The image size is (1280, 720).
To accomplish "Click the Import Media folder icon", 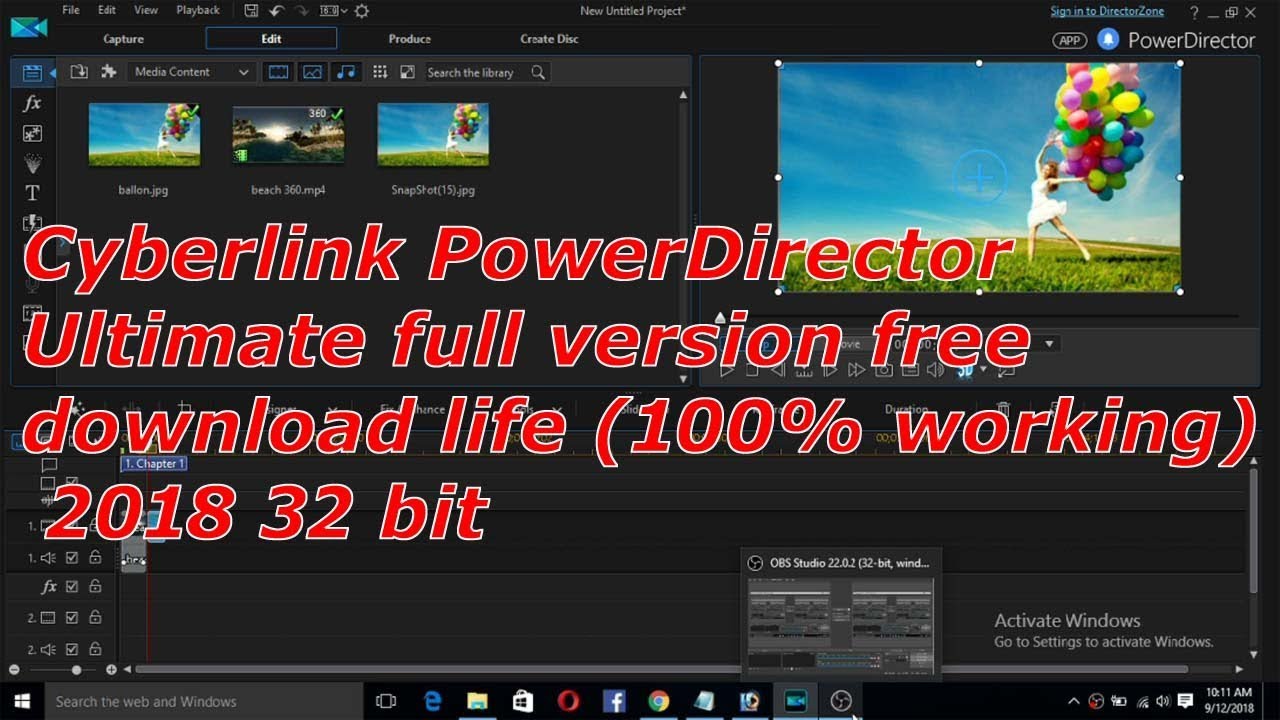I will pyautogui.click(x=79, y=72).
